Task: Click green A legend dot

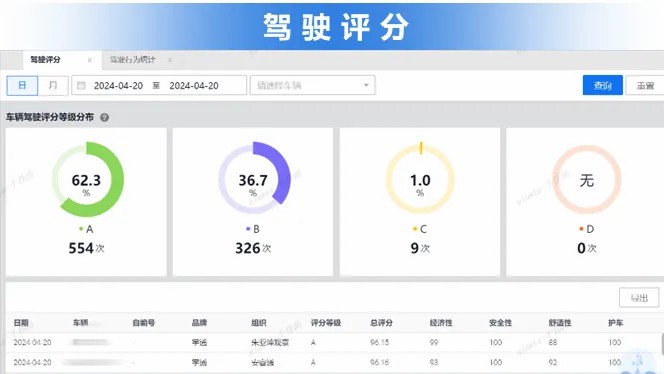Action: (x=81, y=229)
